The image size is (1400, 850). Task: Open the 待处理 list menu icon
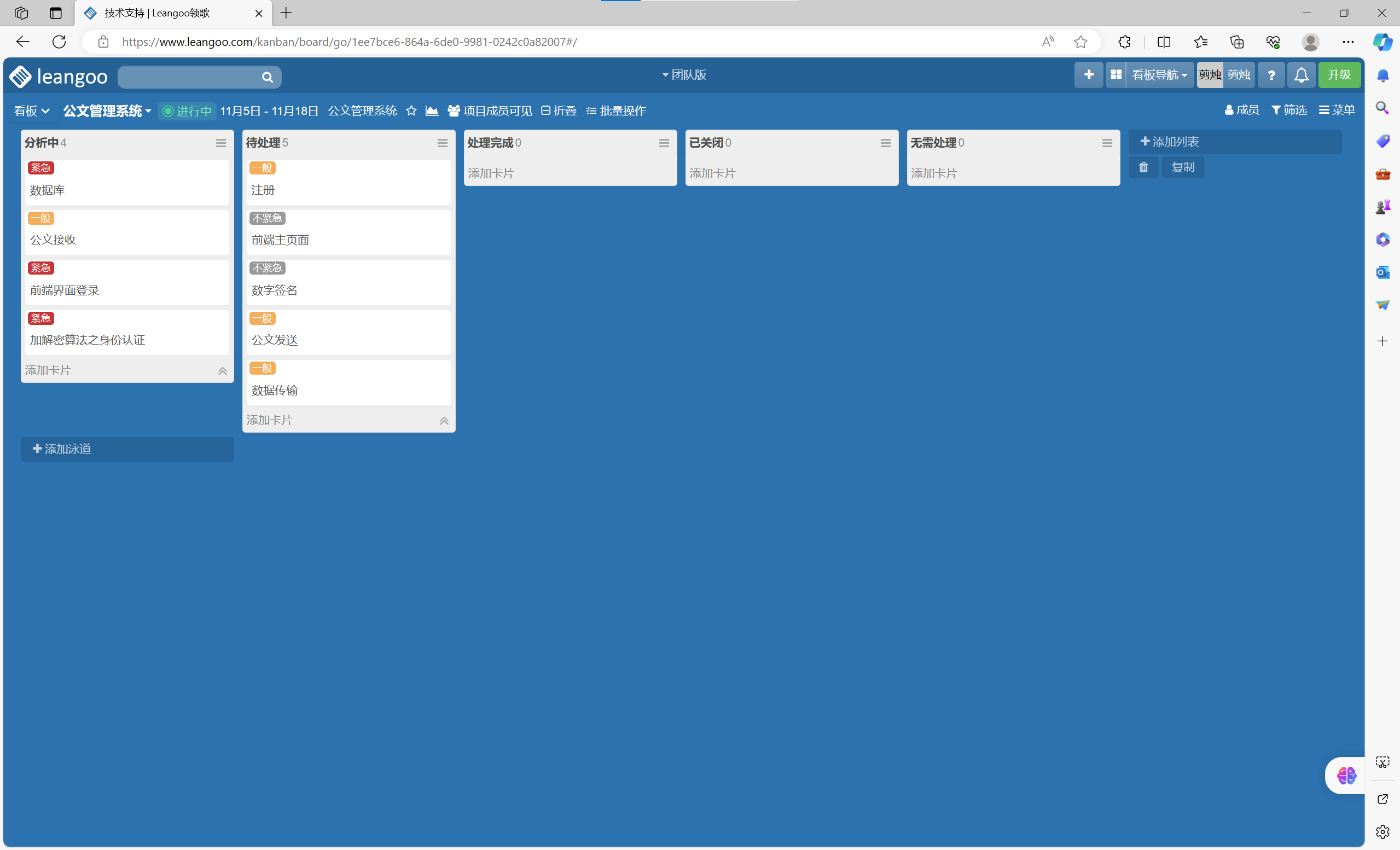(x=442, y=143)
